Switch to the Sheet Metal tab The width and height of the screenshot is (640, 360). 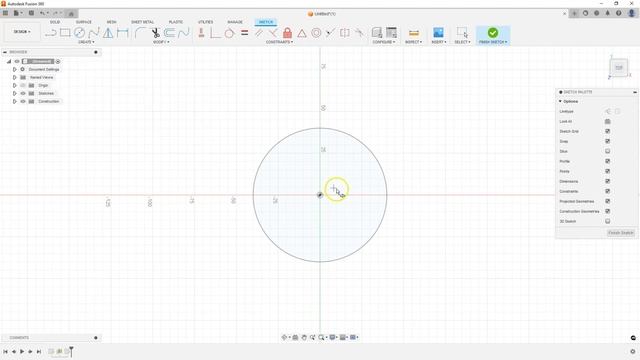pos(142,22)
